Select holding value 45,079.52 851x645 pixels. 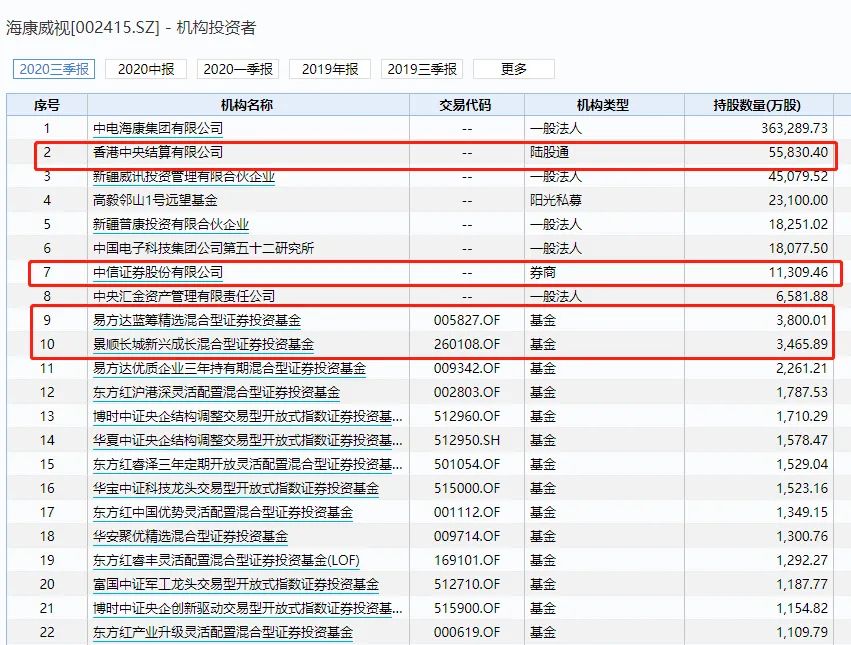pos(798,176)
